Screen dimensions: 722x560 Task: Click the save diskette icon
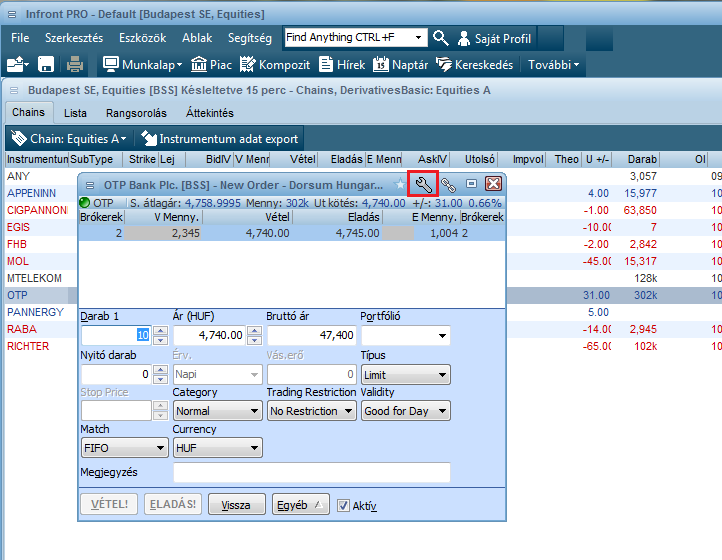click(46, 64)
